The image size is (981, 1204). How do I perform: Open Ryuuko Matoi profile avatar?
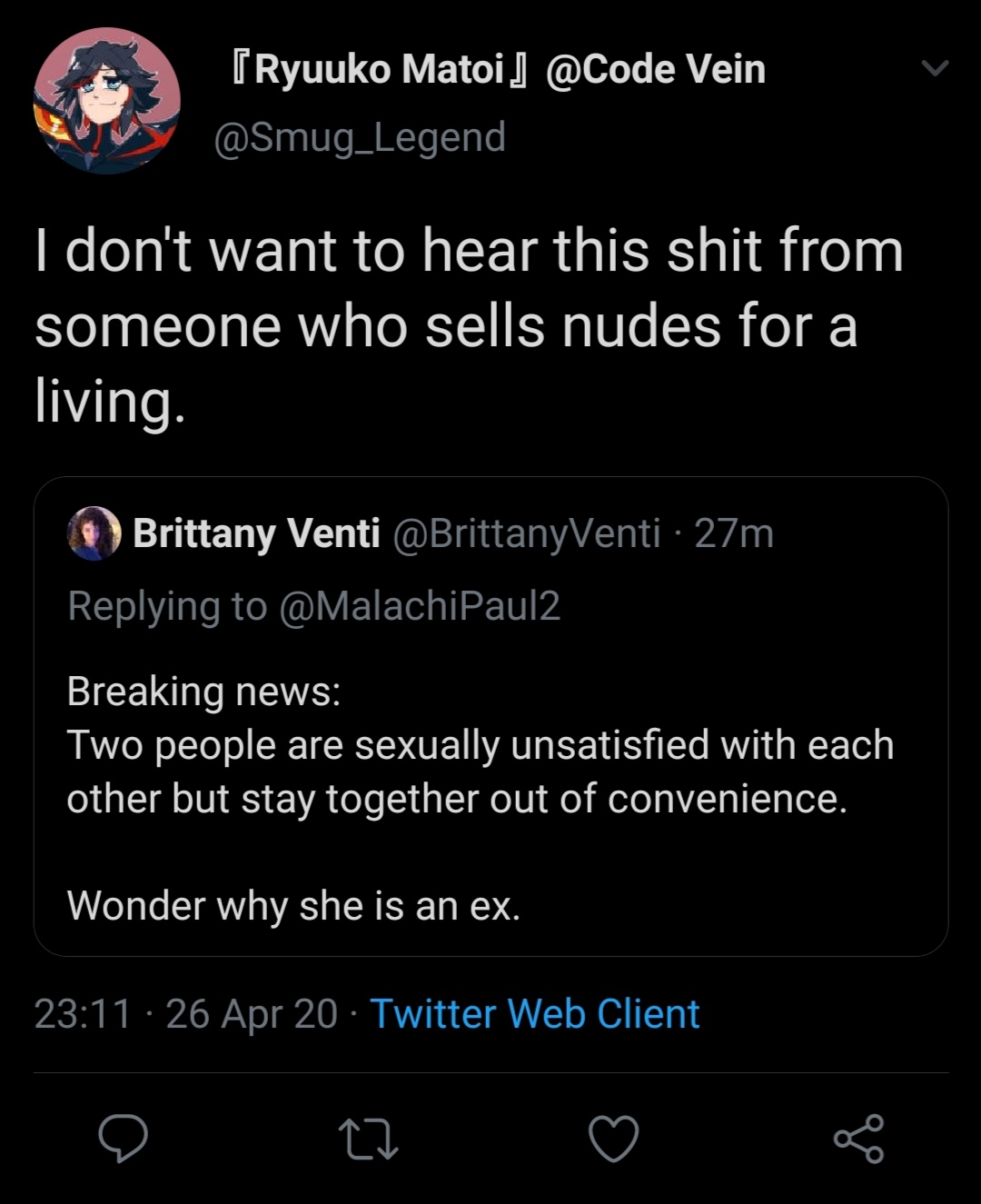(x=107, y=100)
